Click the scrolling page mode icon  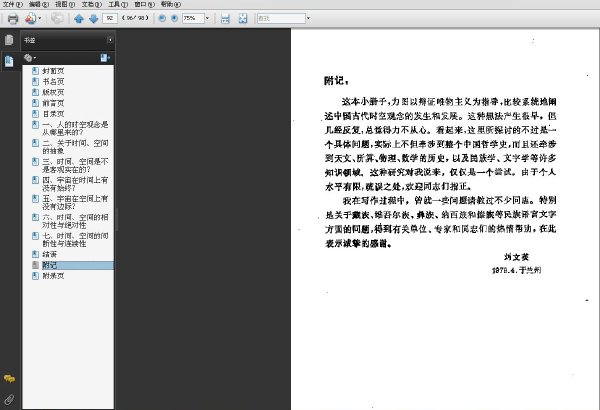click(225, 18)
